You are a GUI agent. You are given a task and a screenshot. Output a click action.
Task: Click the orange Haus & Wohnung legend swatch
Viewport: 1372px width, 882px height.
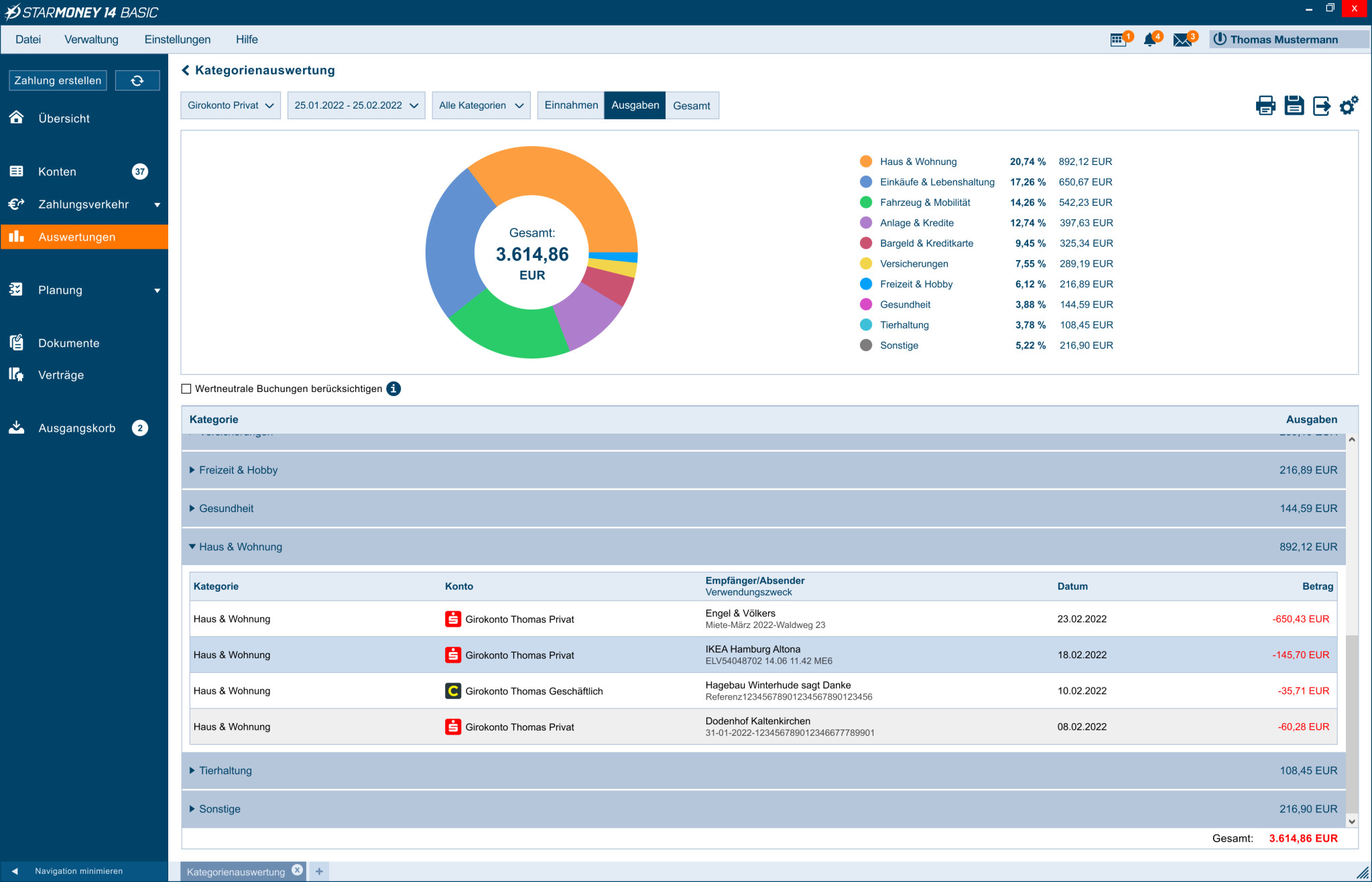(866, 162)
